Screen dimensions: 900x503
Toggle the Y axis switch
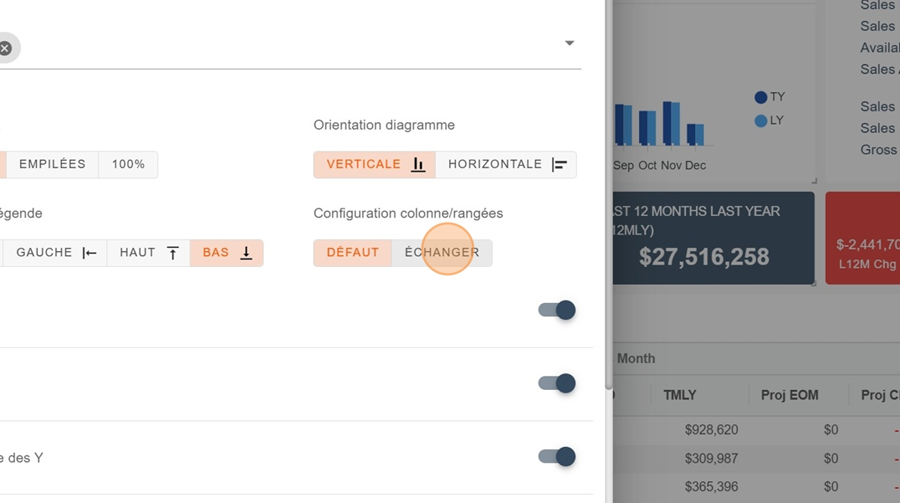click(557, 457)
